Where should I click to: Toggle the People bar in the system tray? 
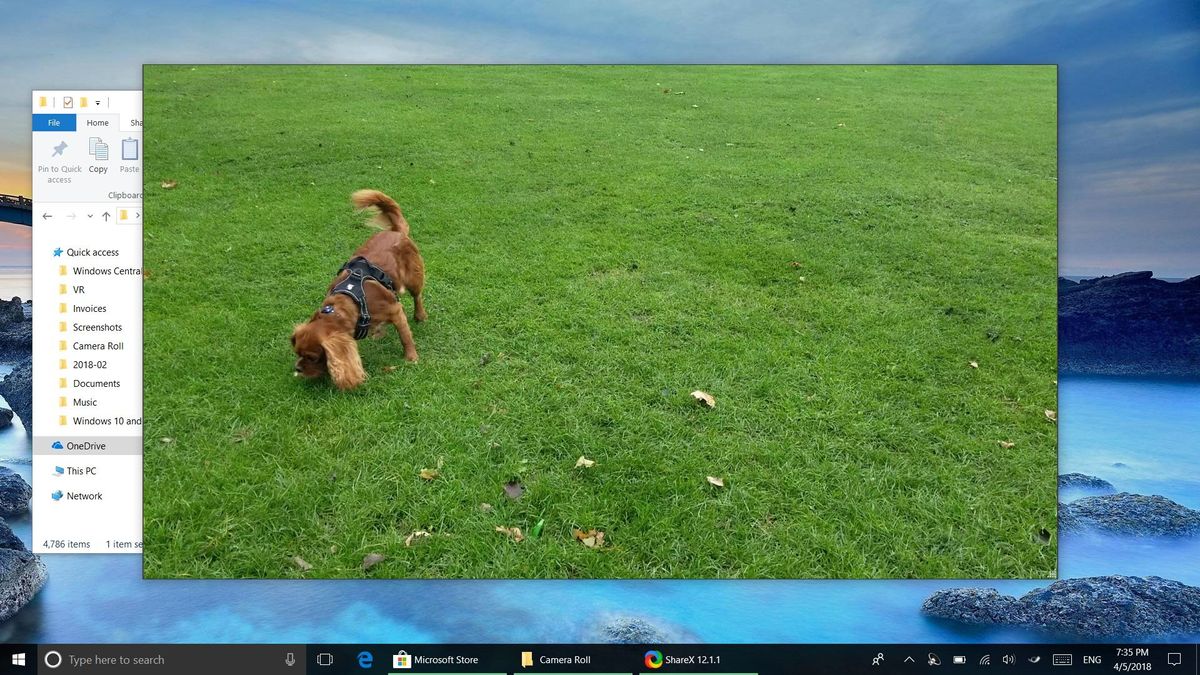tap(877, 659)
